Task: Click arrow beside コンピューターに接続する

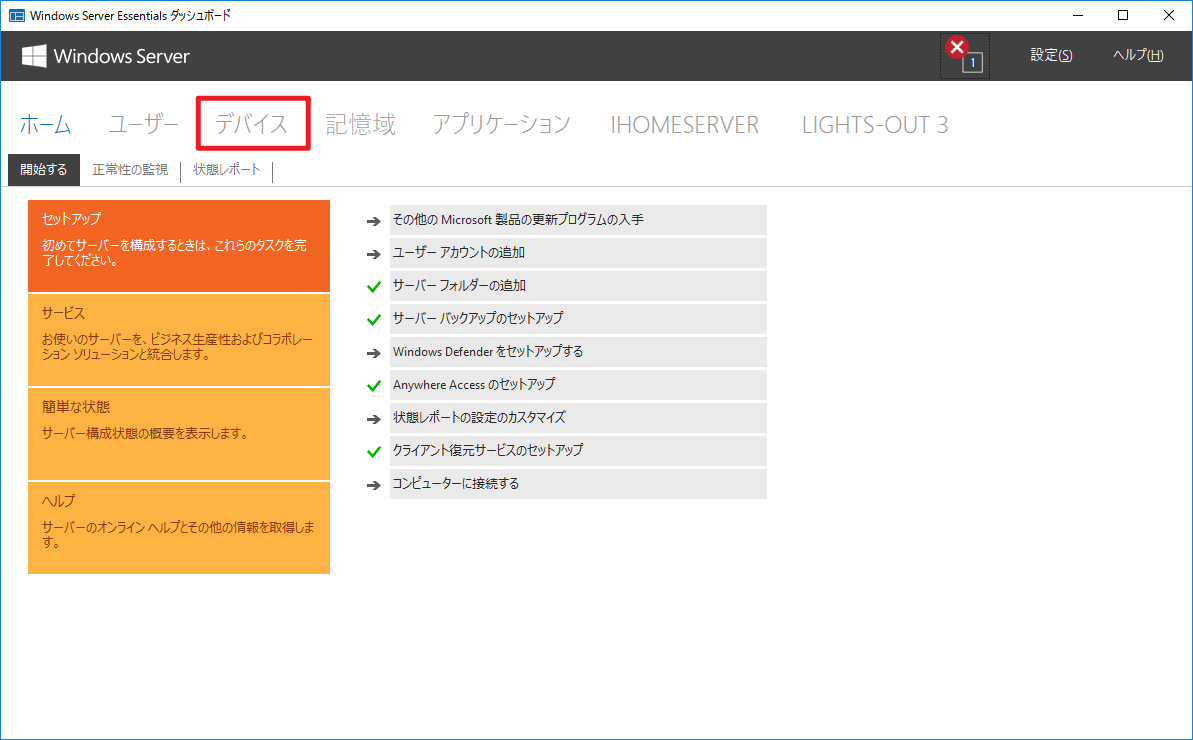Action: point(373,485)
